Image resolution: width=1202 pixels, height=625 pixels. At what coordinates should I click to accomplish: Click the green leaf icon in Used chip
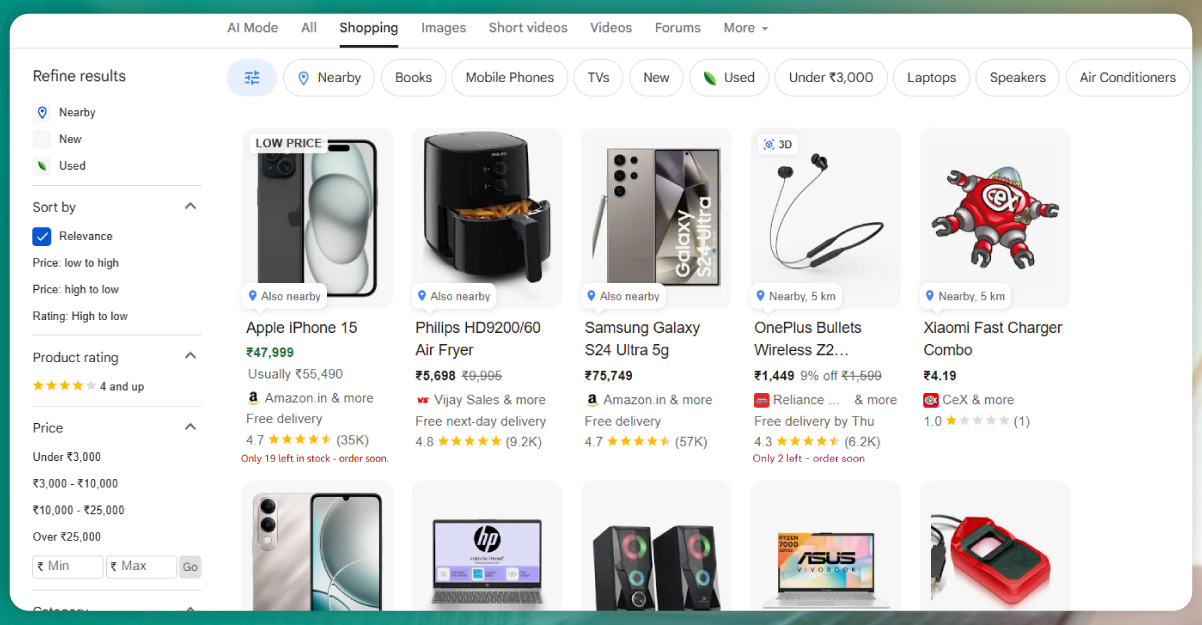(x=710, y=78)
